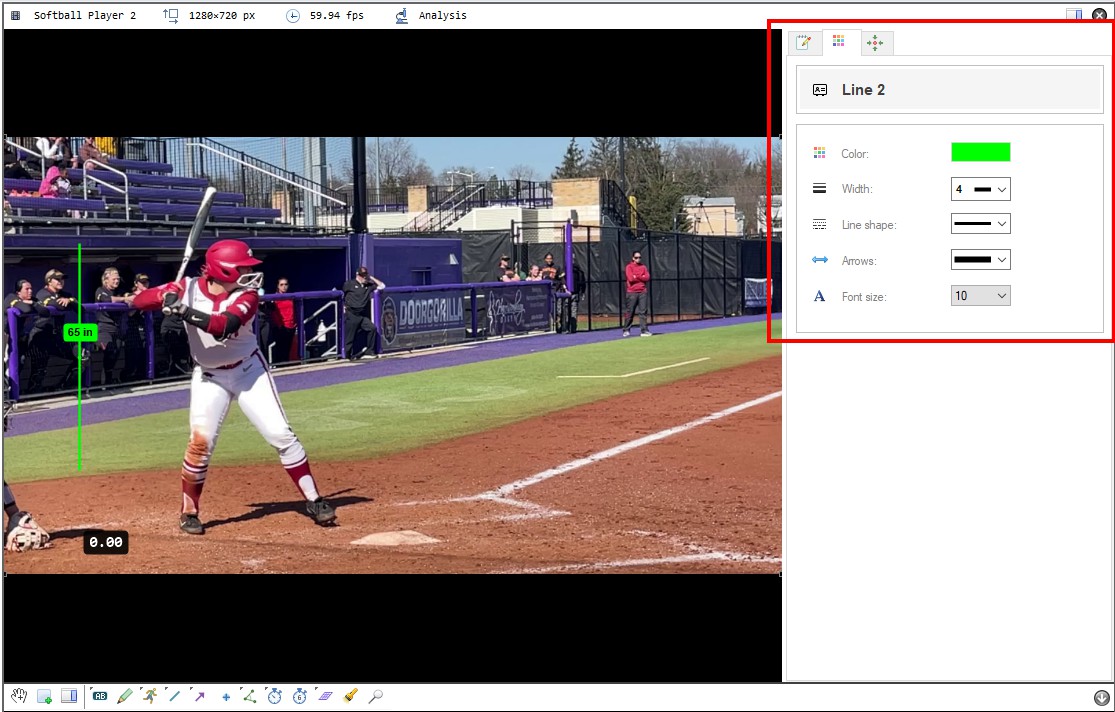Screen dimensions: 1115x712
Task: Switch to the notepad annotations tab
Action: (804, 43)
